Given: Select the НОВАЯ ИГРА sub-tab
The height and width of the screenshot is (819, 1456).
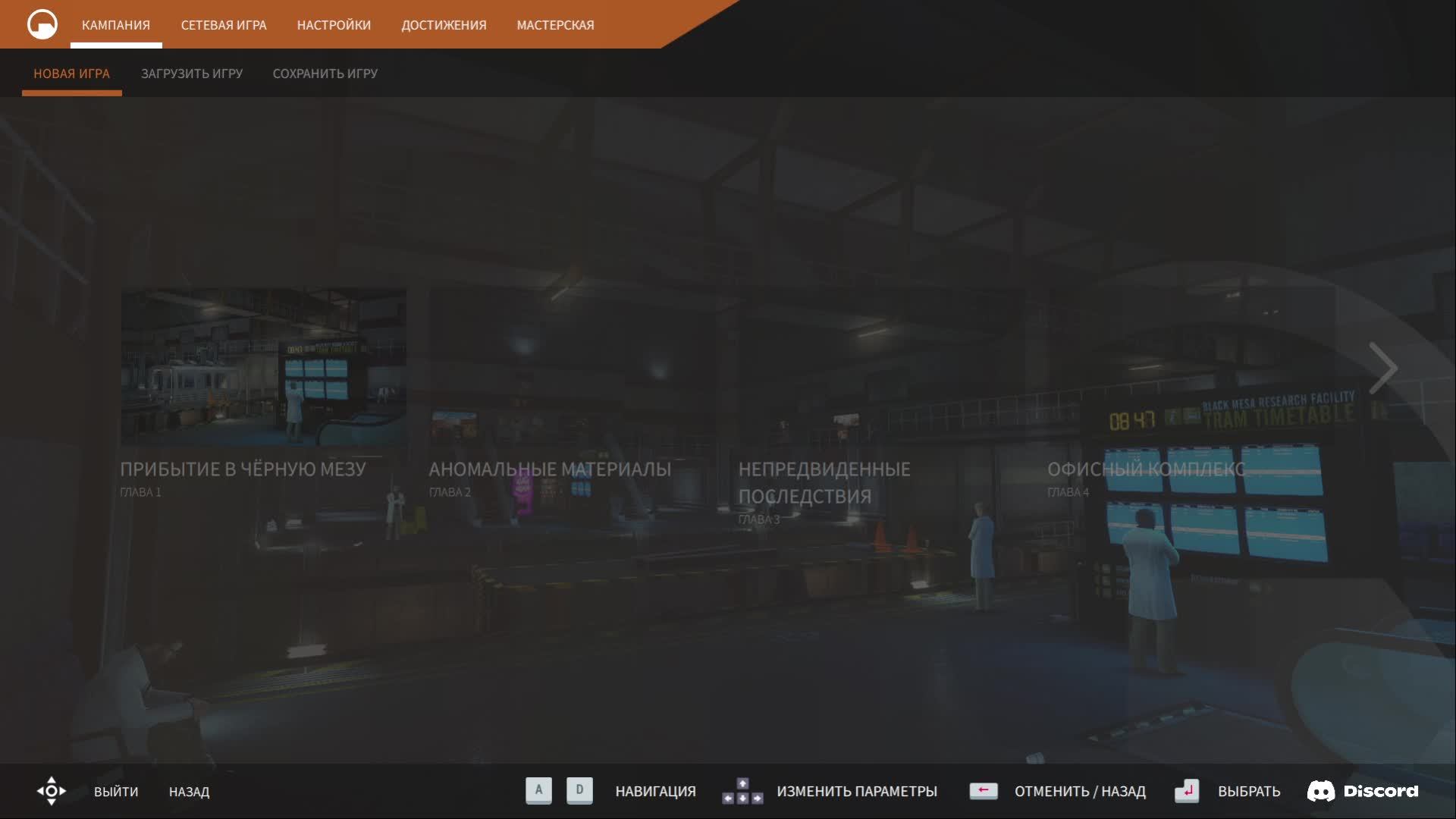Looking at the screenshot, I should [71, 74].
